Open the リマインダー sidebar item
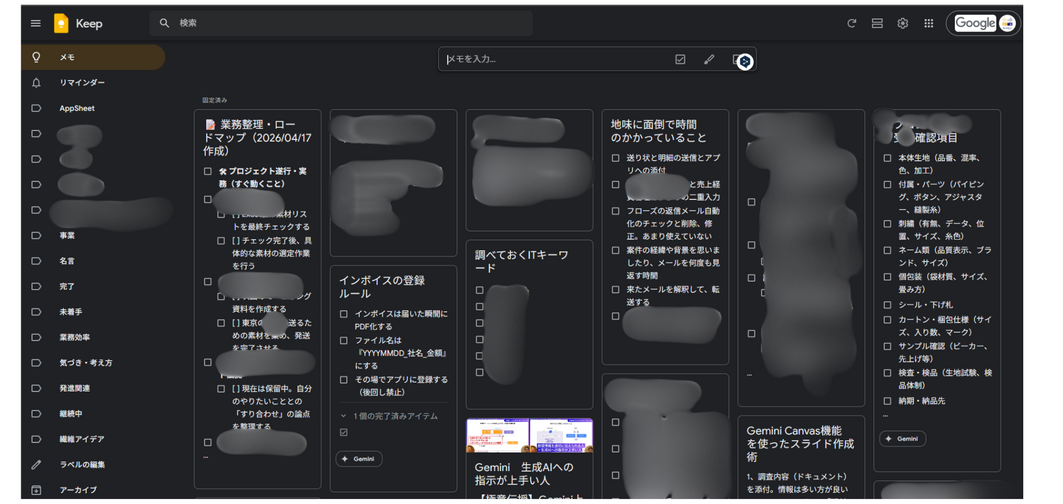The height and width of the screenshot is (504, 1063). click(x=82, y=83)
